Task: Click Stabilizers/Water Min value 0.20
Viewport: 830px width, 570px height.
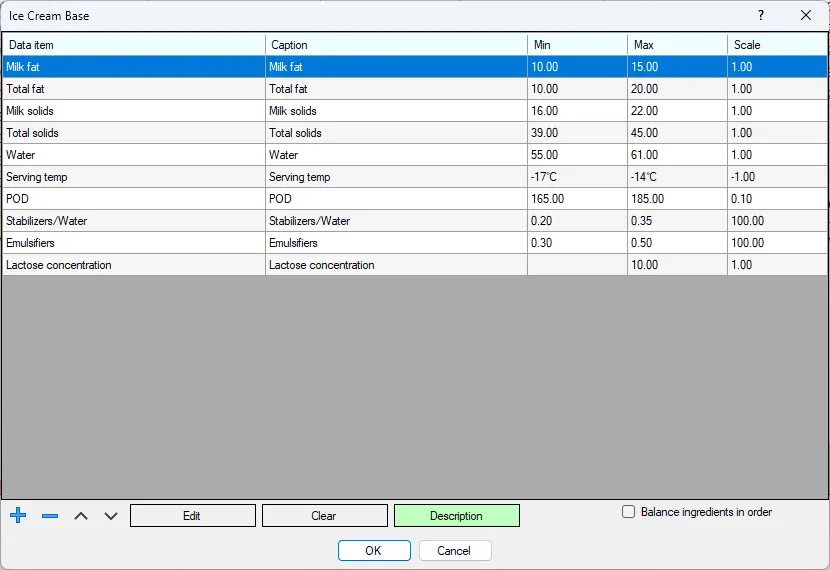Action: [x=578, y=221]
